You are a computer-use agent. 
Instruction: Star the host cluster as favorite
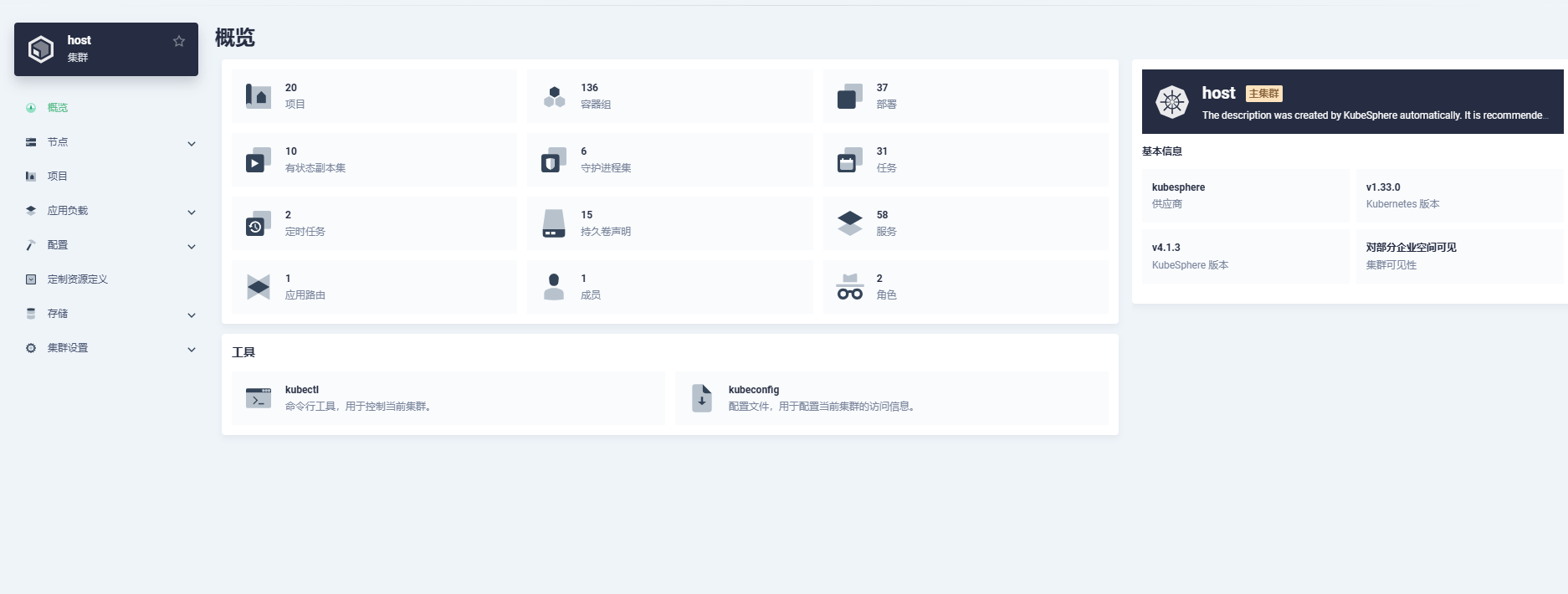tap(179, 41)
